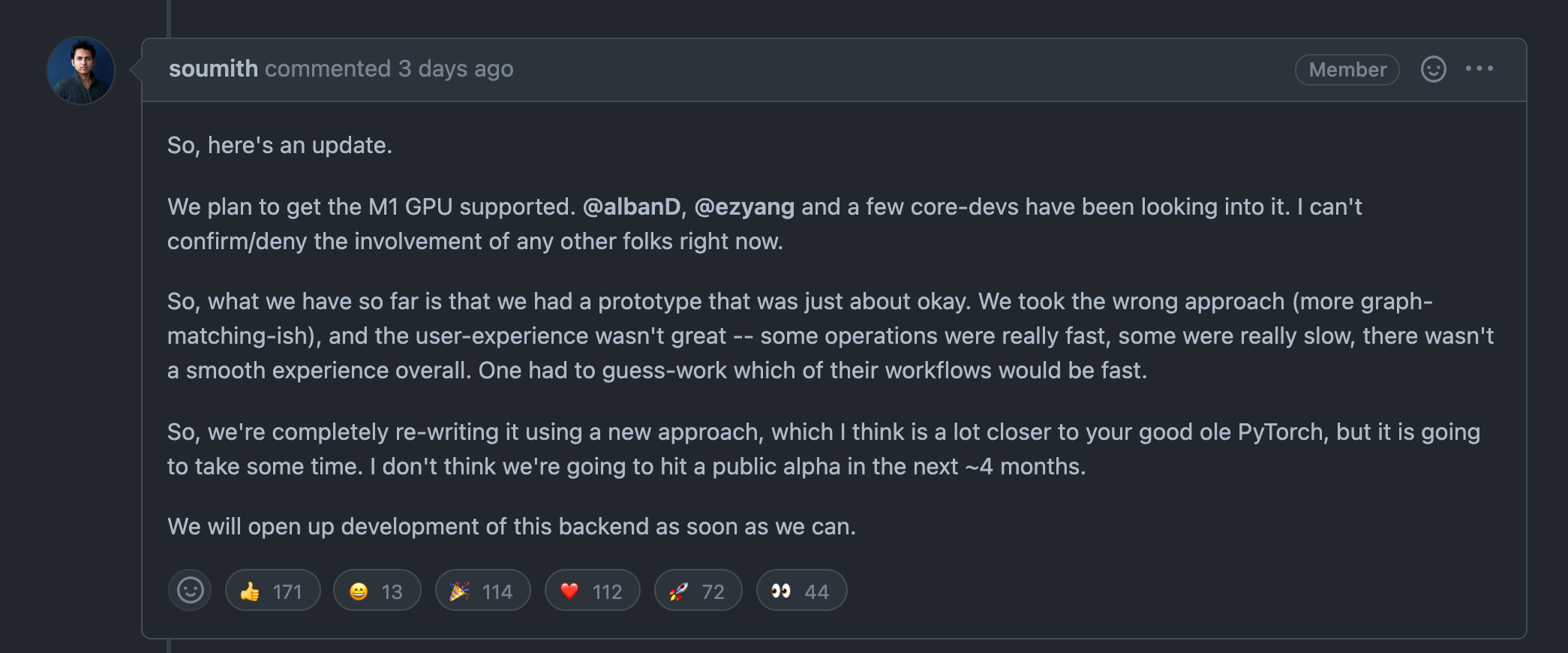
Task: Open the add-reaction smiley below the comment
Action: (x=190, y=591)
